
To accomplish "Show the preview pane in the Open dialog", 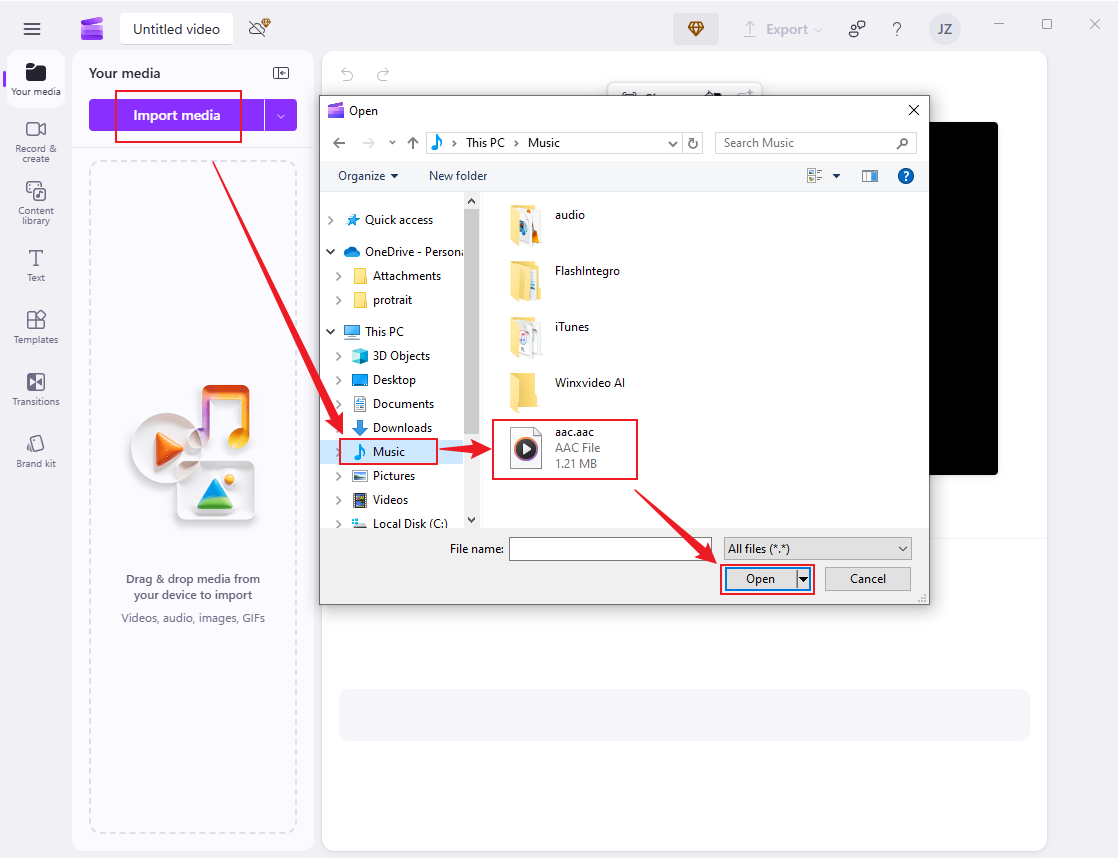I will [869, 175].
